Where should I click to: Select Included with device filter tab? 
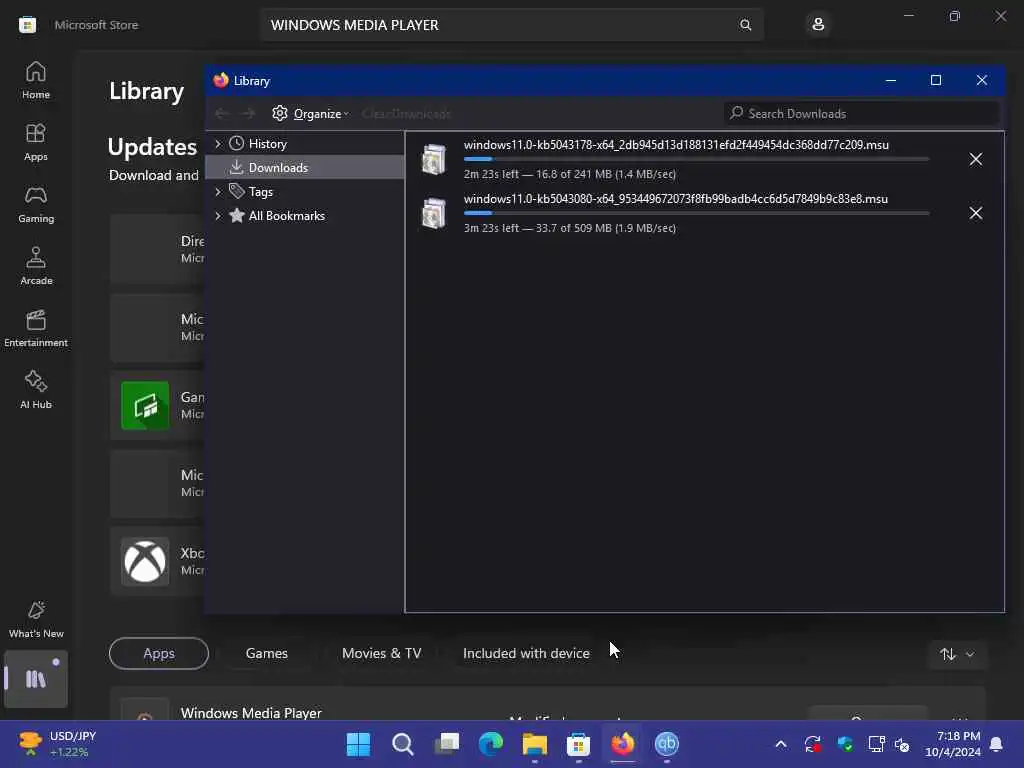526,654
